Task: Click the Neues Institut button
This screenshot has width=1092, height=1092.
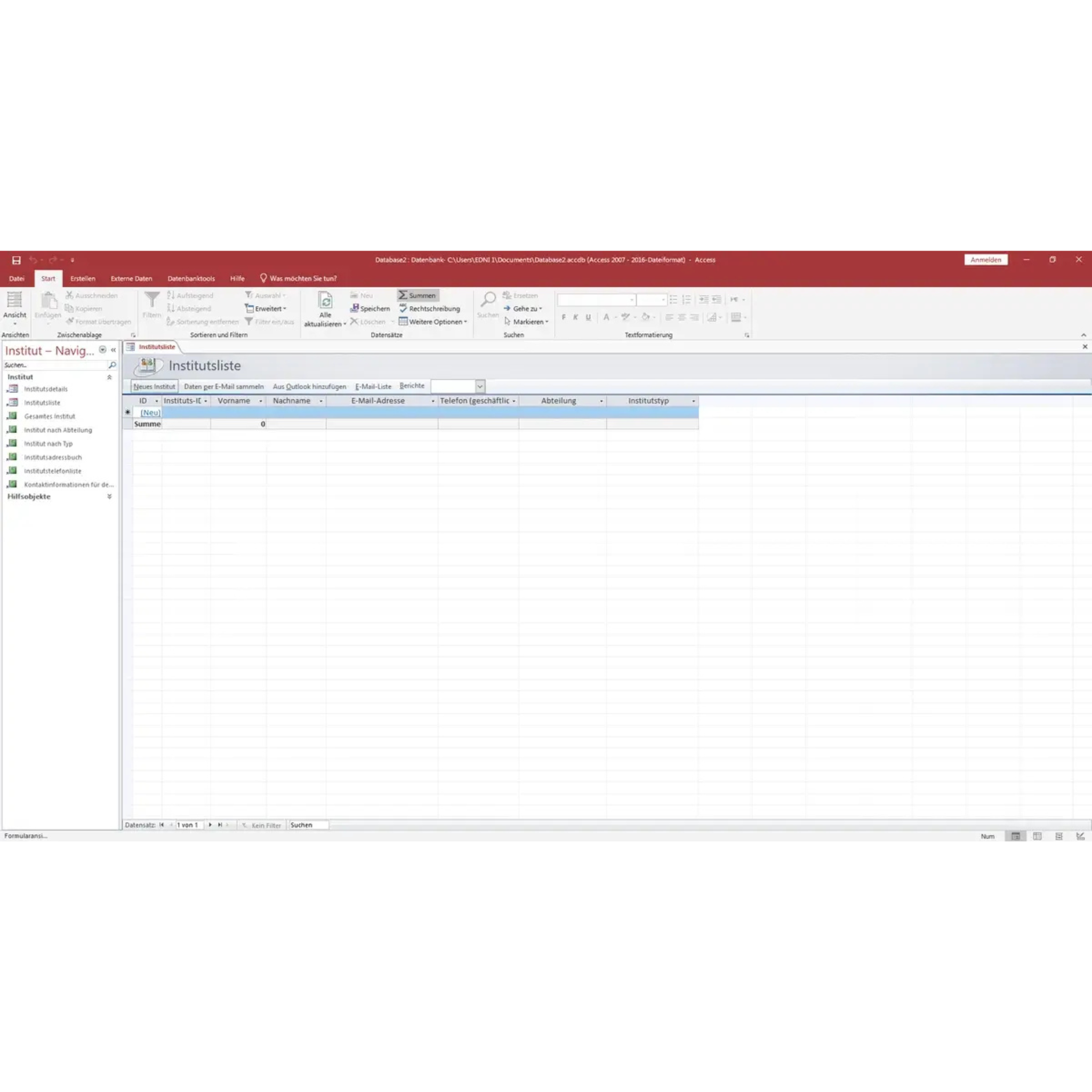Action: click(x=154, y=386)
